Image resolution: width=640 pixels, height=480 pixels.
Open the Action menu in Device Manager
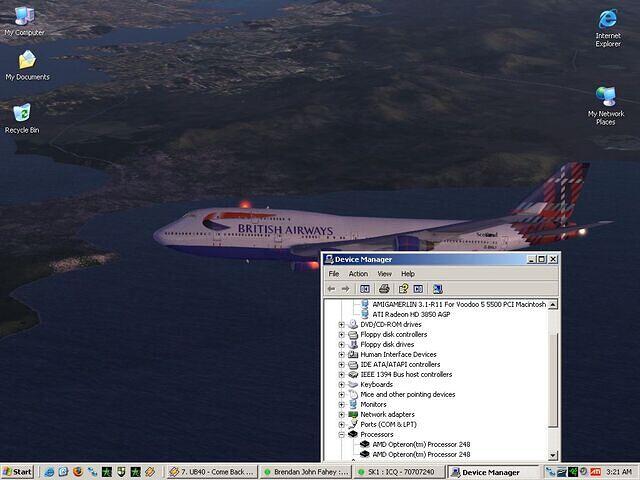pyautogui.click(x=358, y=273)
